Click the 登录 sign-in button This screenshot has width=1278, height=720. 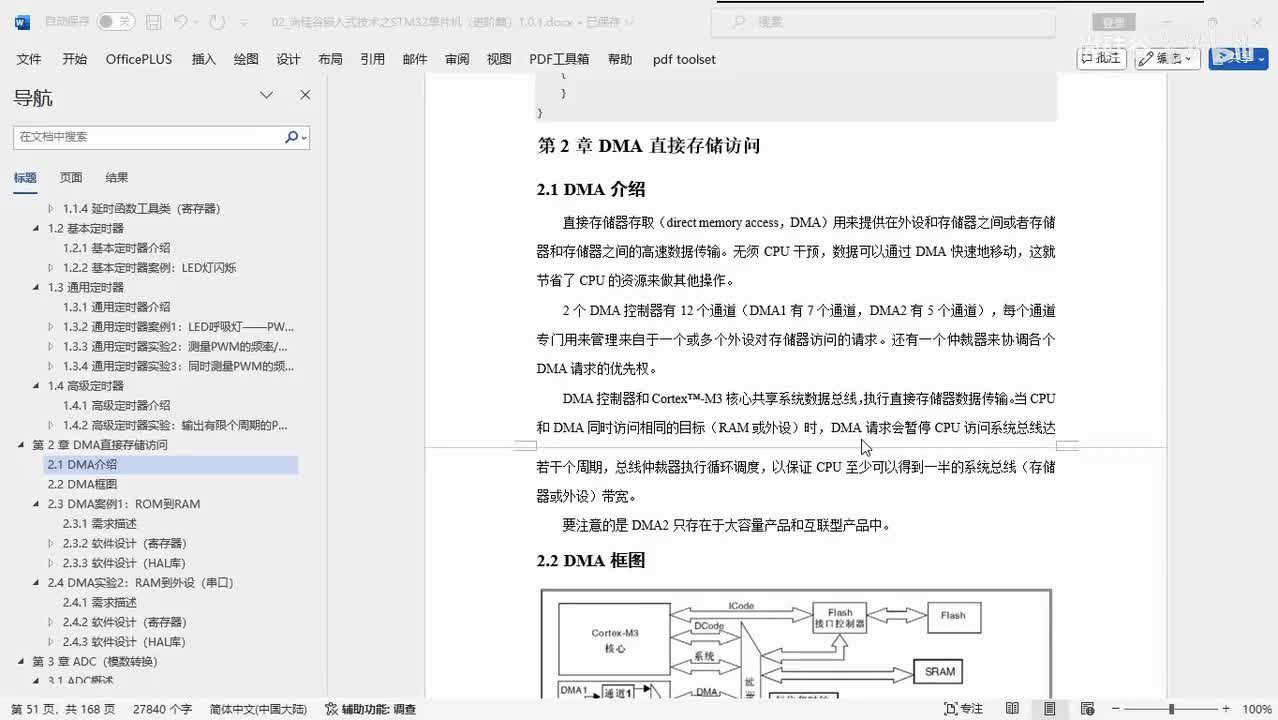coord(1113,22)
